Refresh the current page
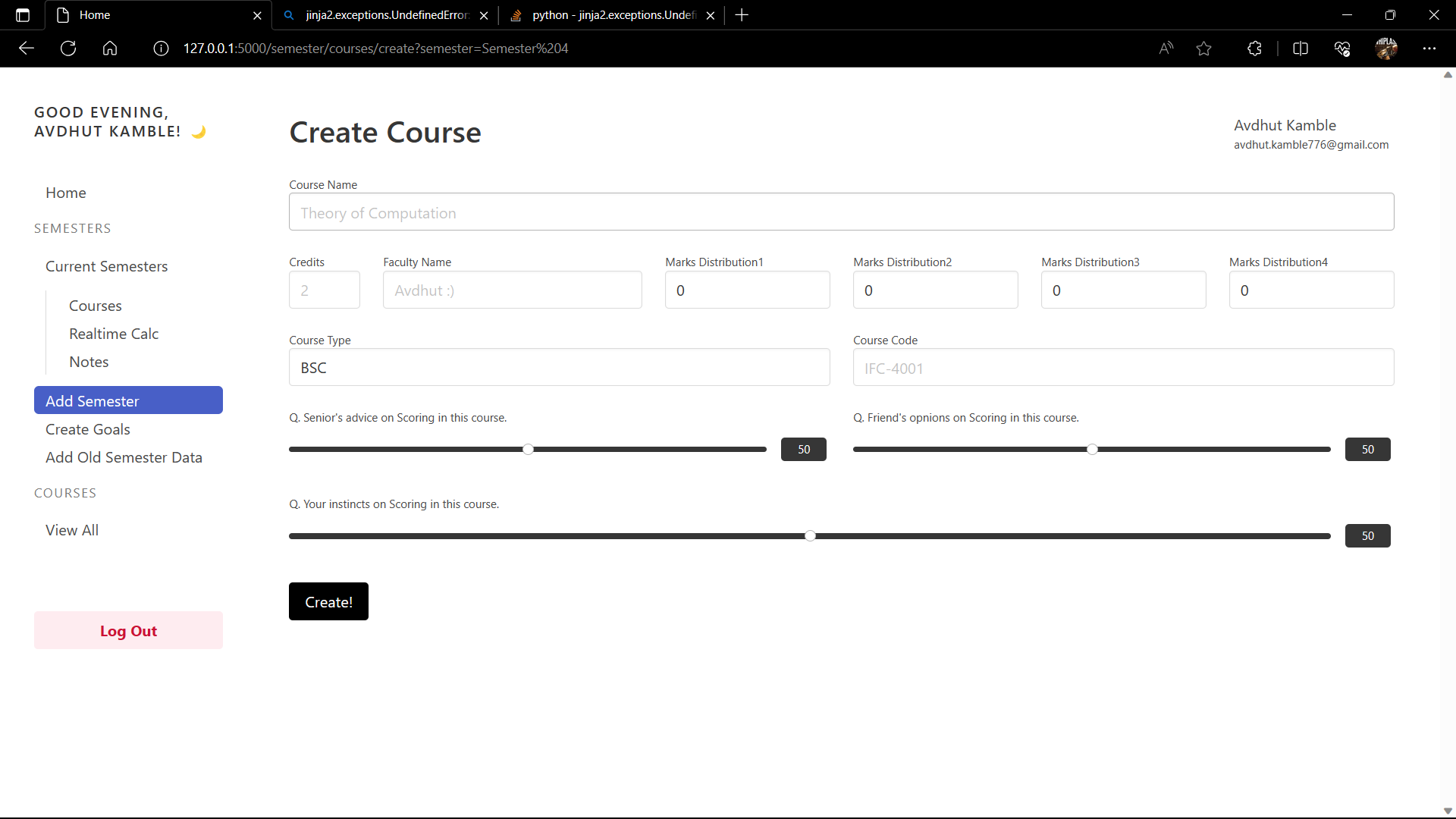The height and width of the screenshot is (819, 1456). [68, 49]
